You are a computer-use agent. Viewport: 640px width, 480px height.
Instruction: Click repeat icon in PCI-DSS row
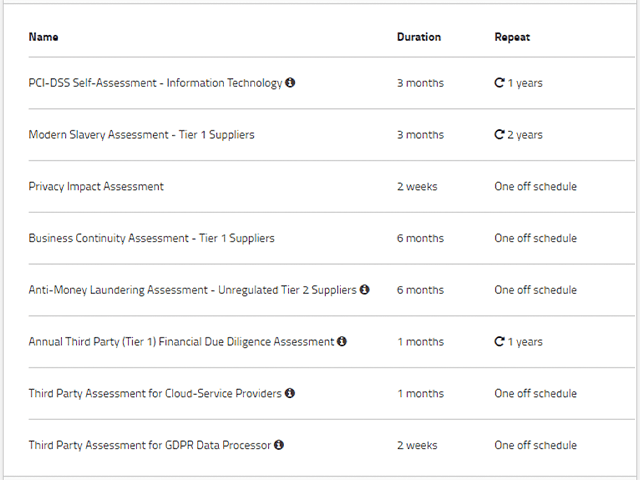[499, 83]
